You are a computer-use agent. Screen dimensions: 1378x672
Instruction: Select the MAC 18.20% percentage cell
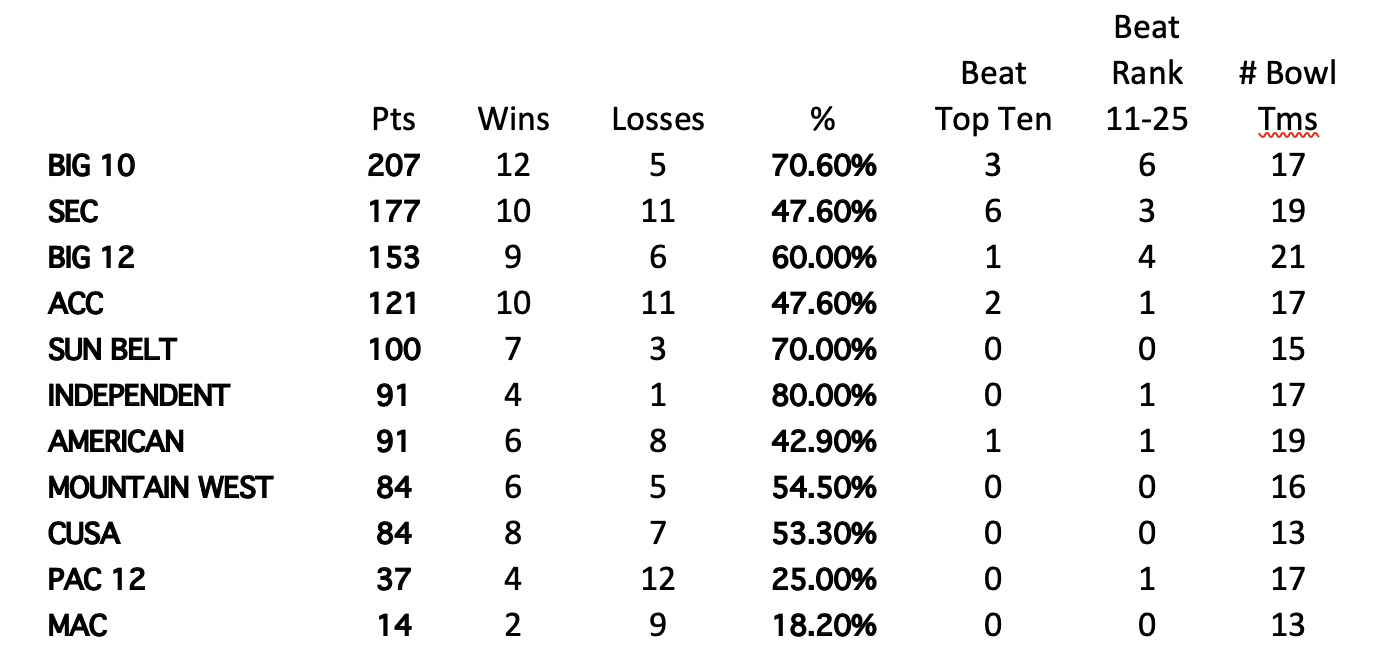point(823,625)
